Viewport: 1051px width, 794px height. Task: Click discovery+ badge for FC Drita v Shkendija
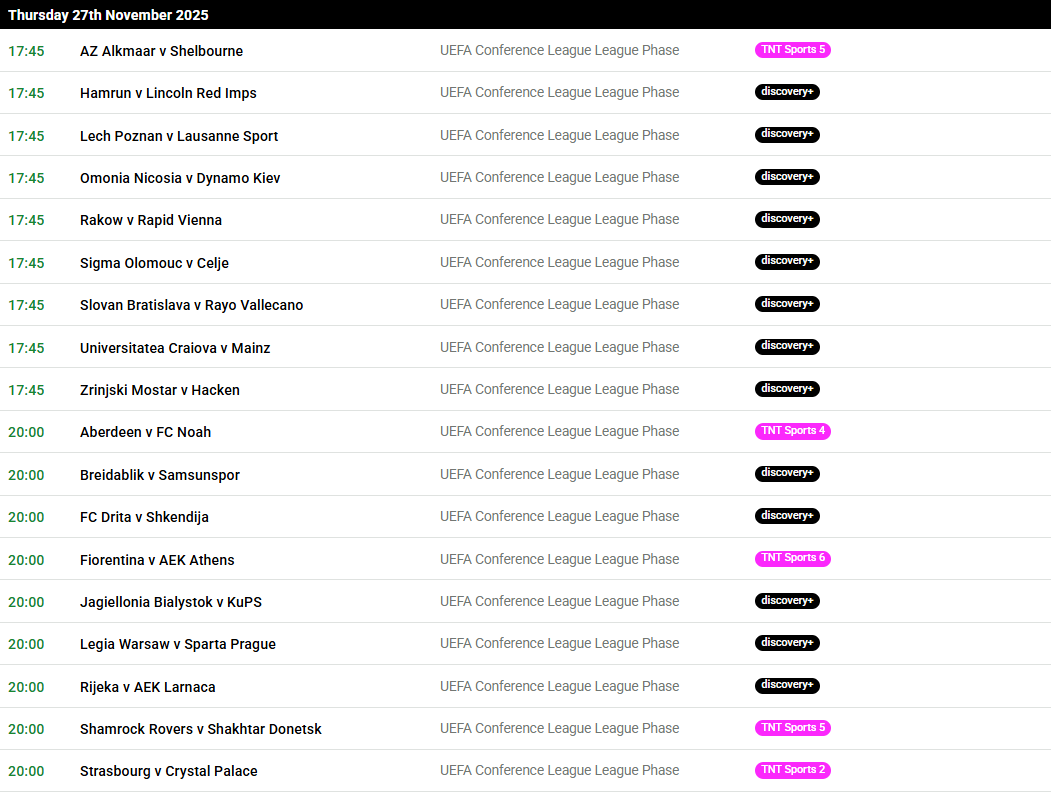pyautogui.click(x=787, y=516)
